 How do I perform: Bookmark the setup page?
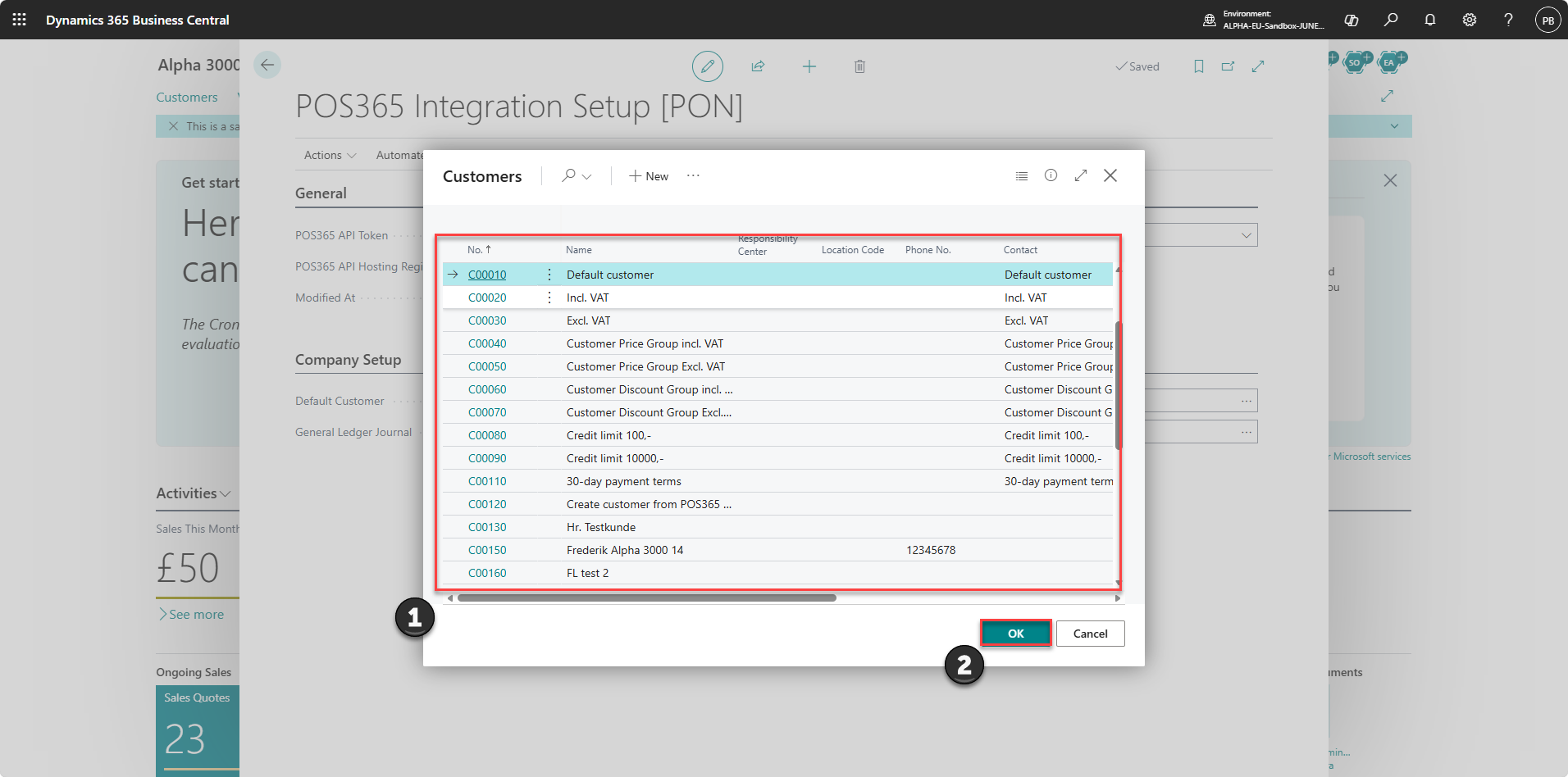(1199, 66)
